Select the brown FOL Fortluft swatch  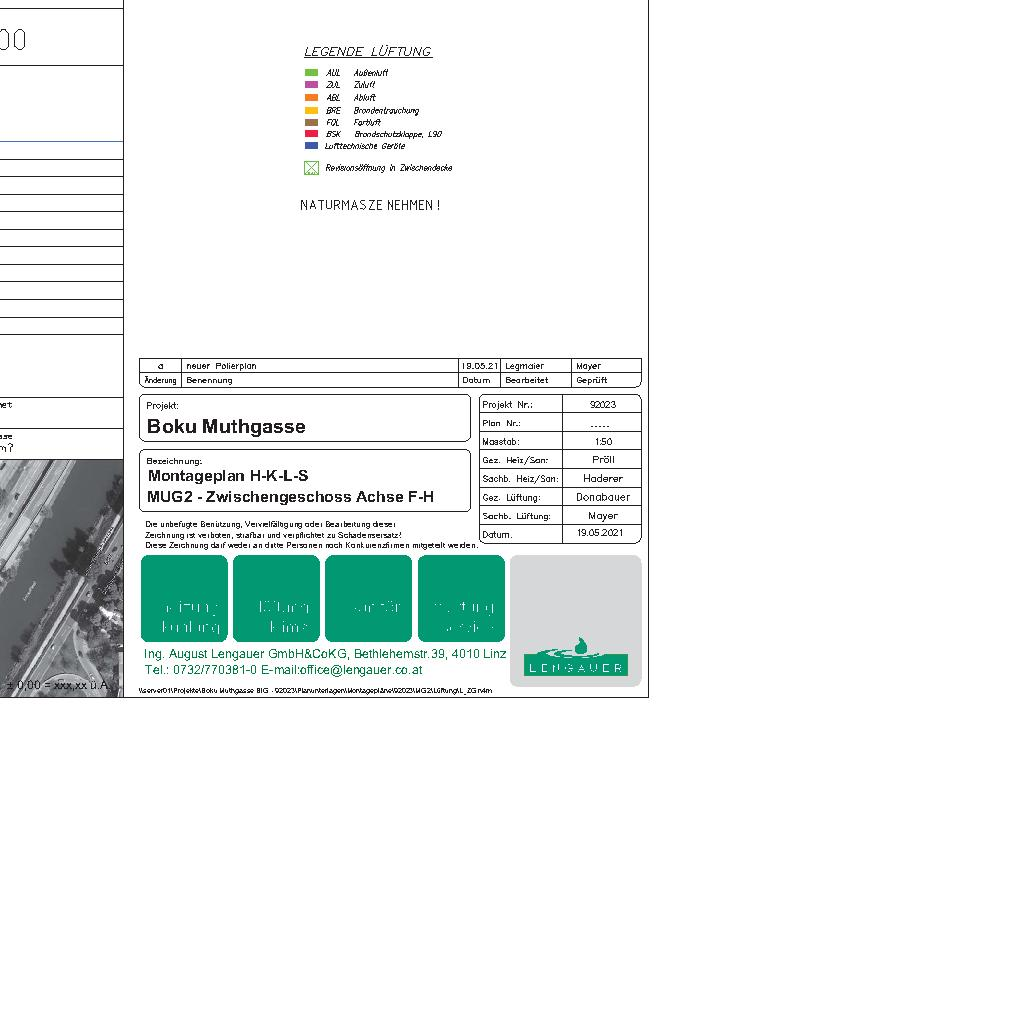tap(311, 122)
